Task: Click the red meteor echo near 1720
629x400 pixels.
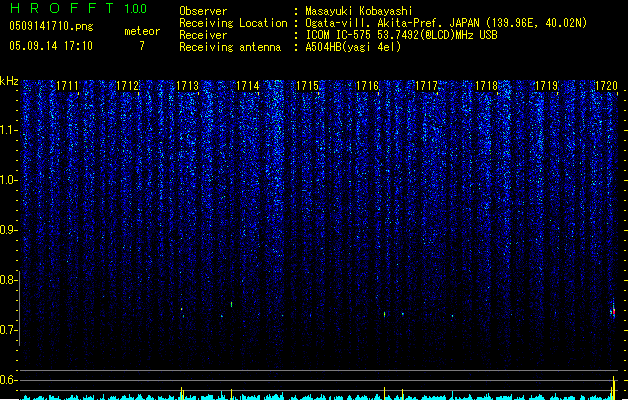Action: coord(613,311)
